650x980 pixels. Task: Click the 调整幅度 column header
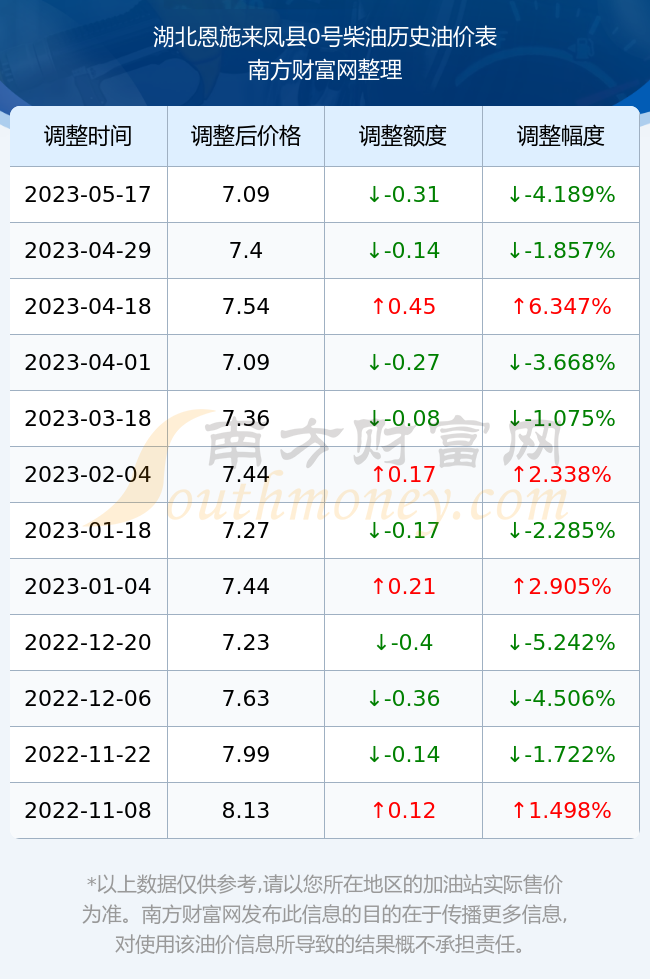tap(561, 136)
